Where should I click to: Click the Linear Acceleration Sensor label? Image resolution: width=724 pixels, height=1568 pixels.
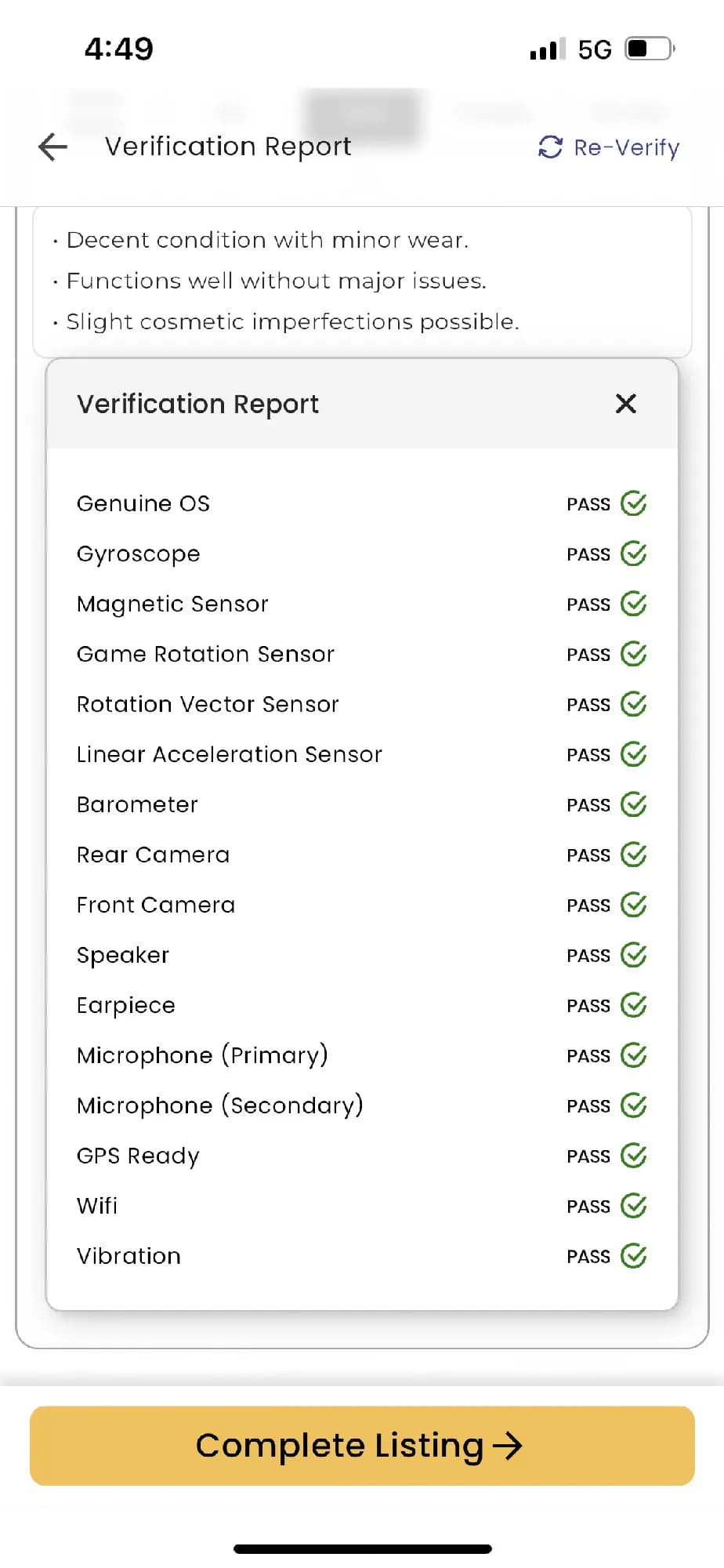(x=230, y=754)
